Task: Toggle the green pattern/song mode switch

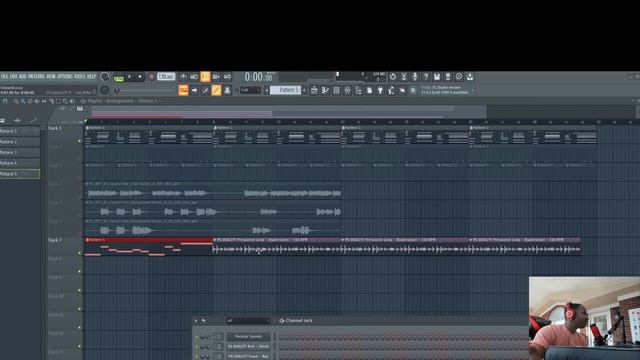Action: point(119,78)
